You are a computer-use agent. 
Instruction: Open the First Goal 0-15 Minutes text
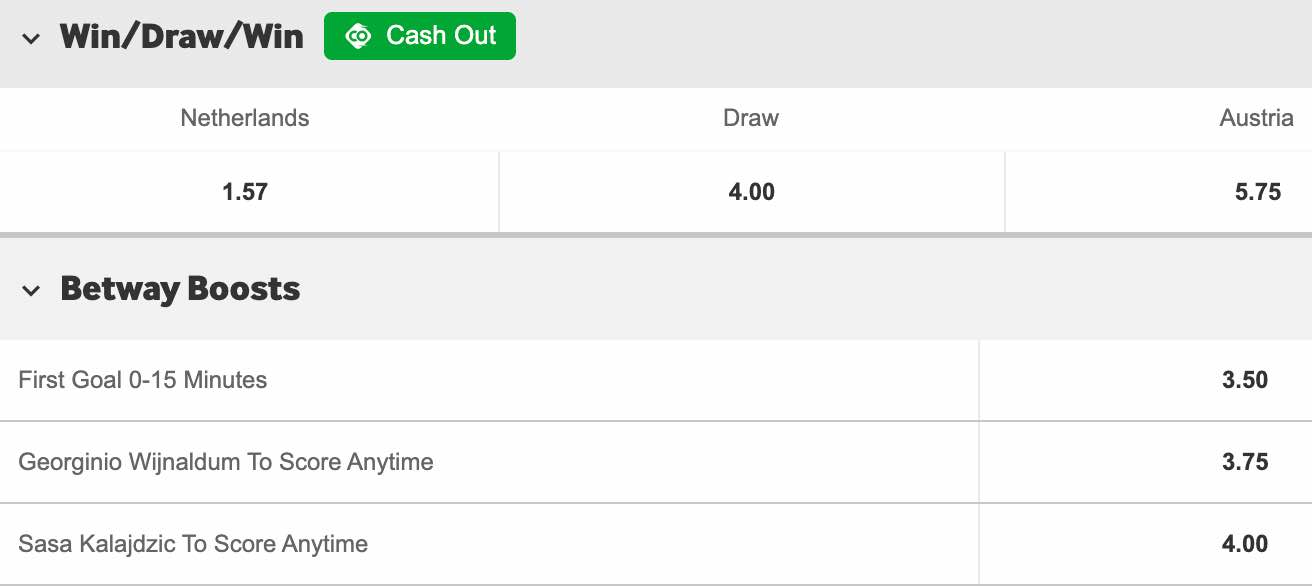(143, 380)
